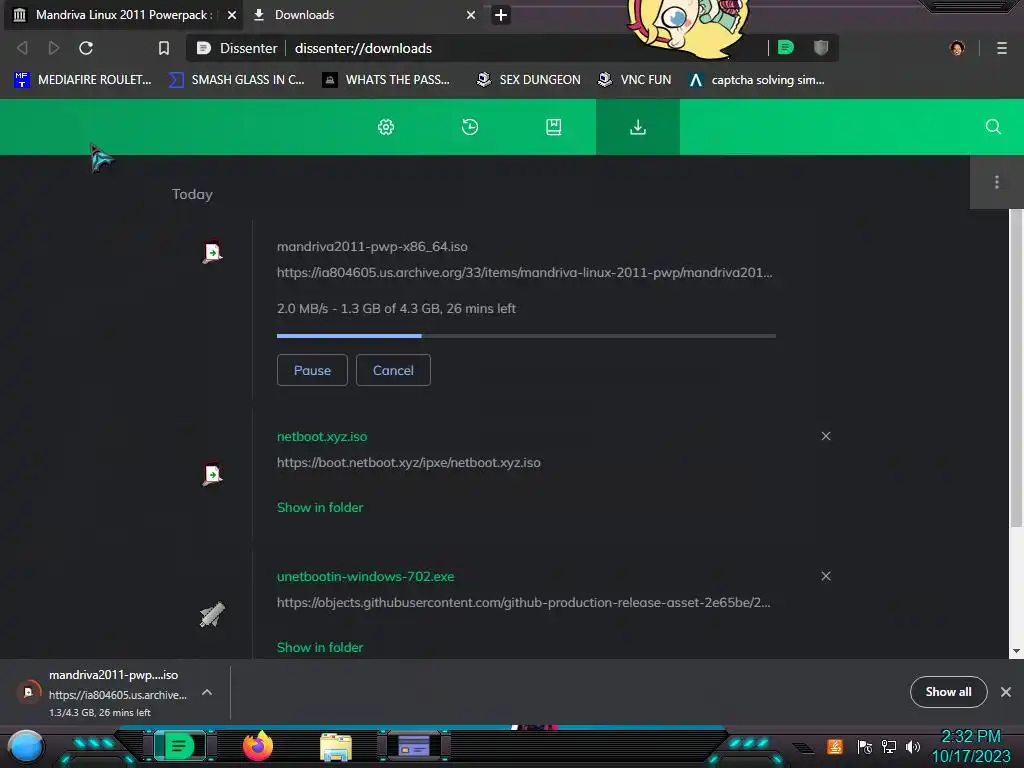
Task: Click the download speed status text
Action: pos(396,308)
